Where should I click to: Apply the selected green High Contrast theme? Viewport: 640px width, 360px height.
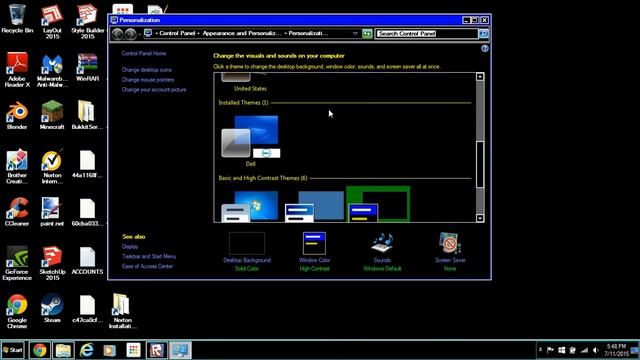378,204
